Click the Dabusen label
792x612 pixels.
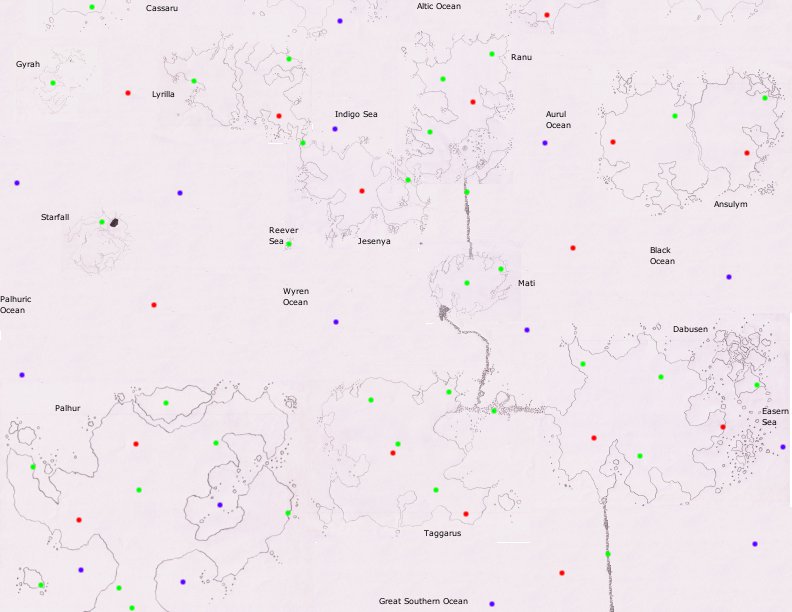click(x=690, y=329)
